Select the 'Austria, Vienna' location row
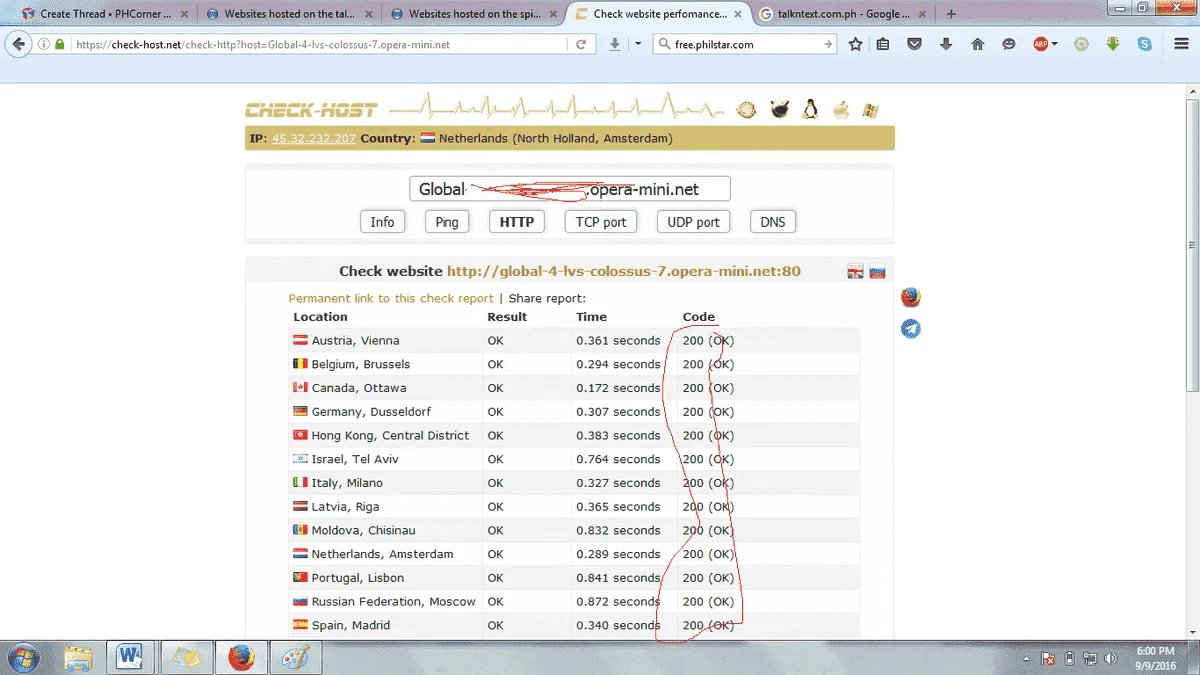The width and height of the screenshot is (1200, 675). tap(573, 340)
